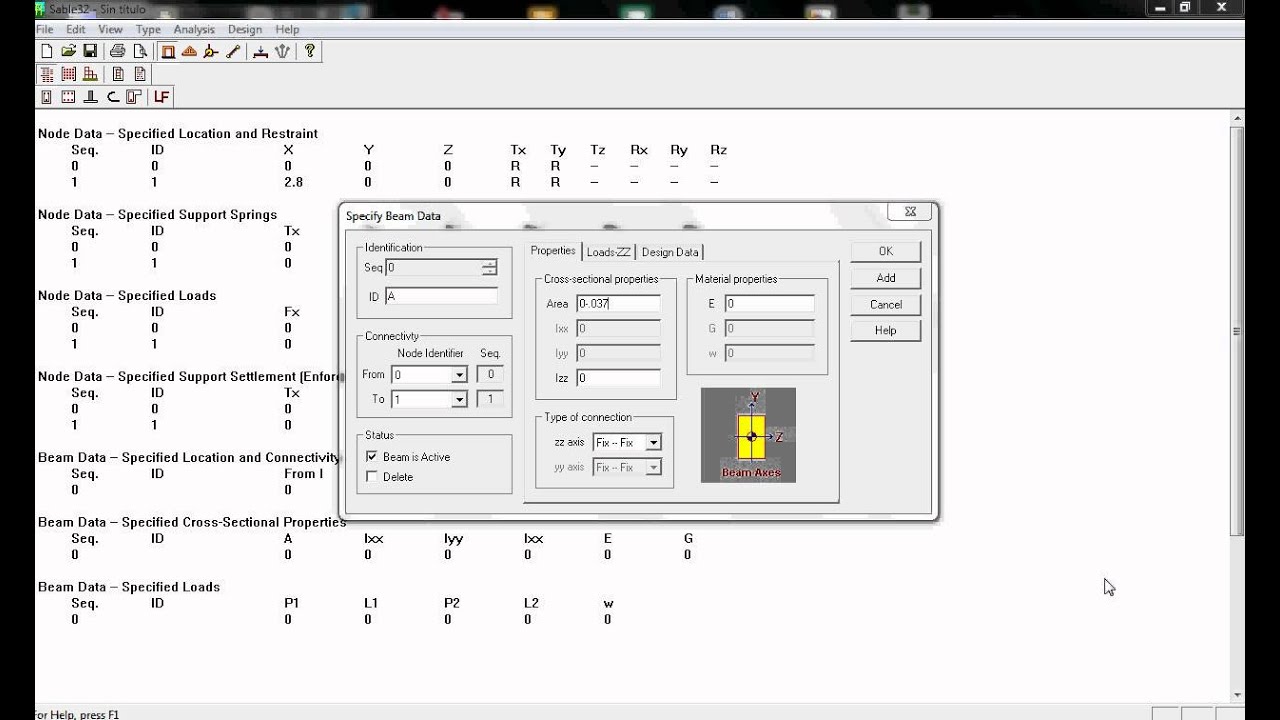Select the C-shaped section icon

click(x=112, y=97)
